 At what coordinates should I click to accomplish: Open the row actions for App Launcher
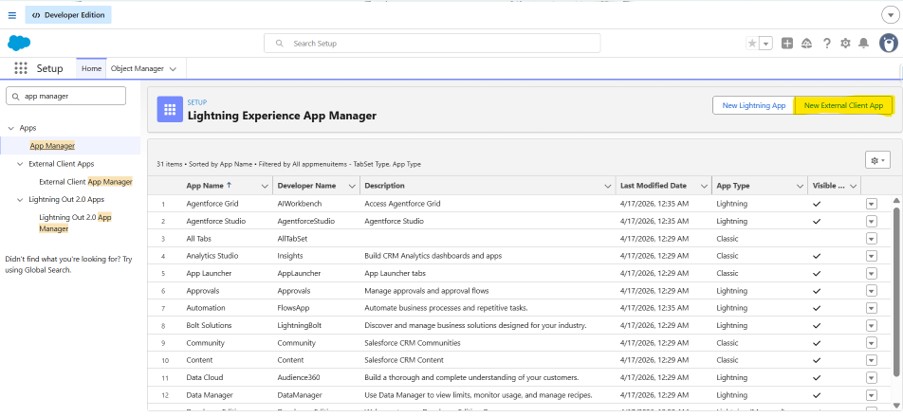(871, 273)
